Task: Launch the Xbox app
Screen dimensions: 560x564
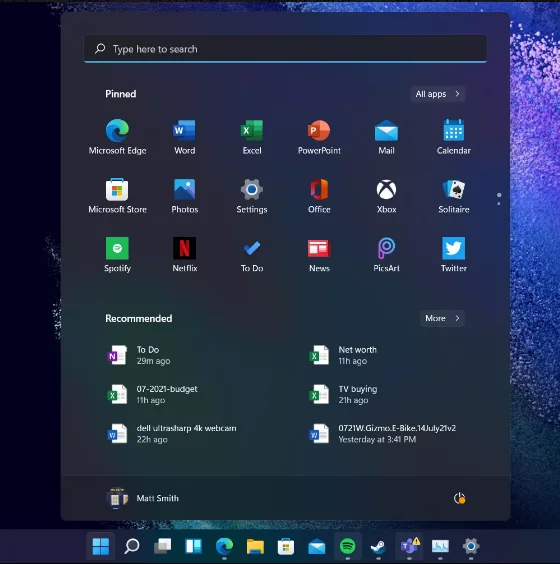Action: tap(386, 196)
